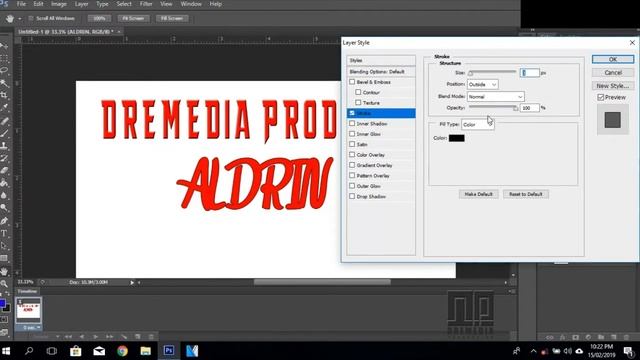Viewport: 640px width, 360px height.
Task: Select the Hand tool in toolbox
Action: tap(4, 271)
